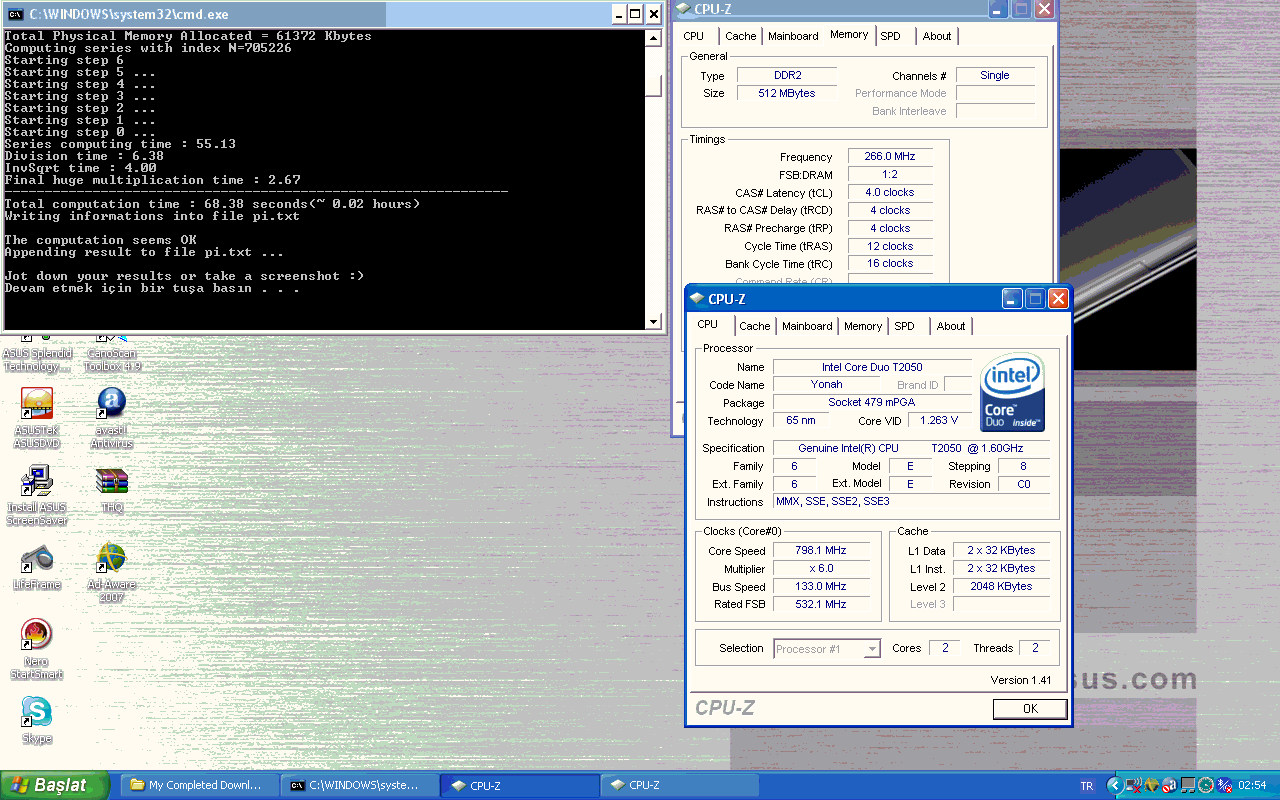This screenshot has height=800, width=1280.
Task: Click the Name field Intel Core Duo T2050
Action: click(x=872, y=367)
